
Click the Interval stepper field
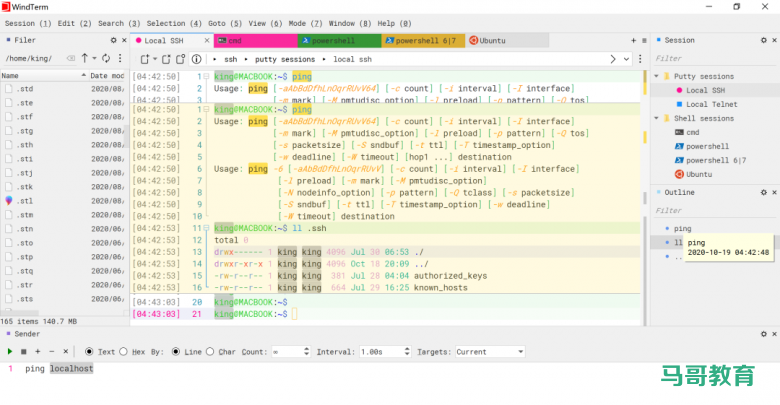(379, 352)
